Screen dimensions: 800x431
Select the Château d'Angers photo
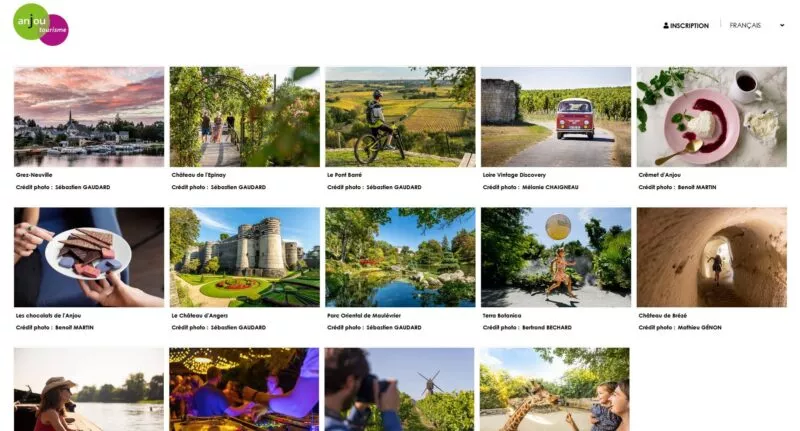pos(245,257)
